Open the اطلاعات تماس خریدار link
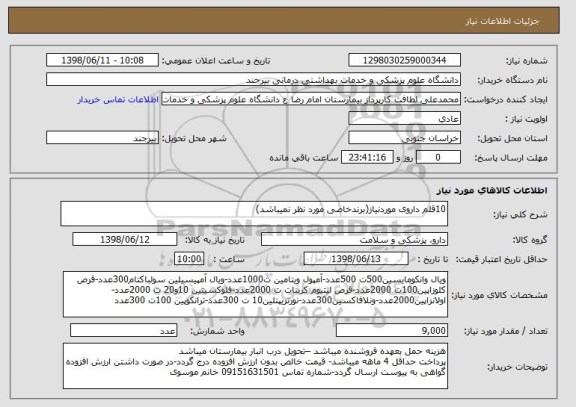The image size is (576, 407). coord(118,100)
